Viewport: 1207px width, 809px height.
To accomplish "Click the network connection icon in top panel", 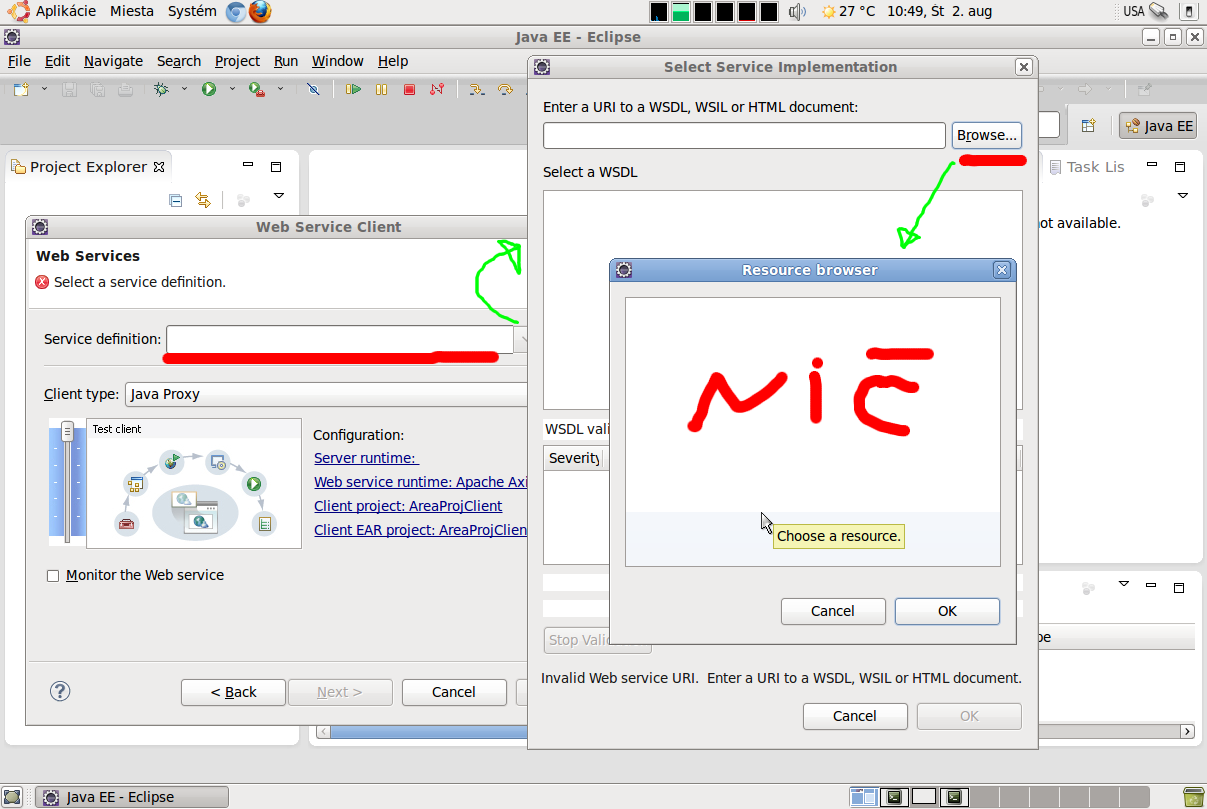I will pyautogui.click(x=1159, y=12).
